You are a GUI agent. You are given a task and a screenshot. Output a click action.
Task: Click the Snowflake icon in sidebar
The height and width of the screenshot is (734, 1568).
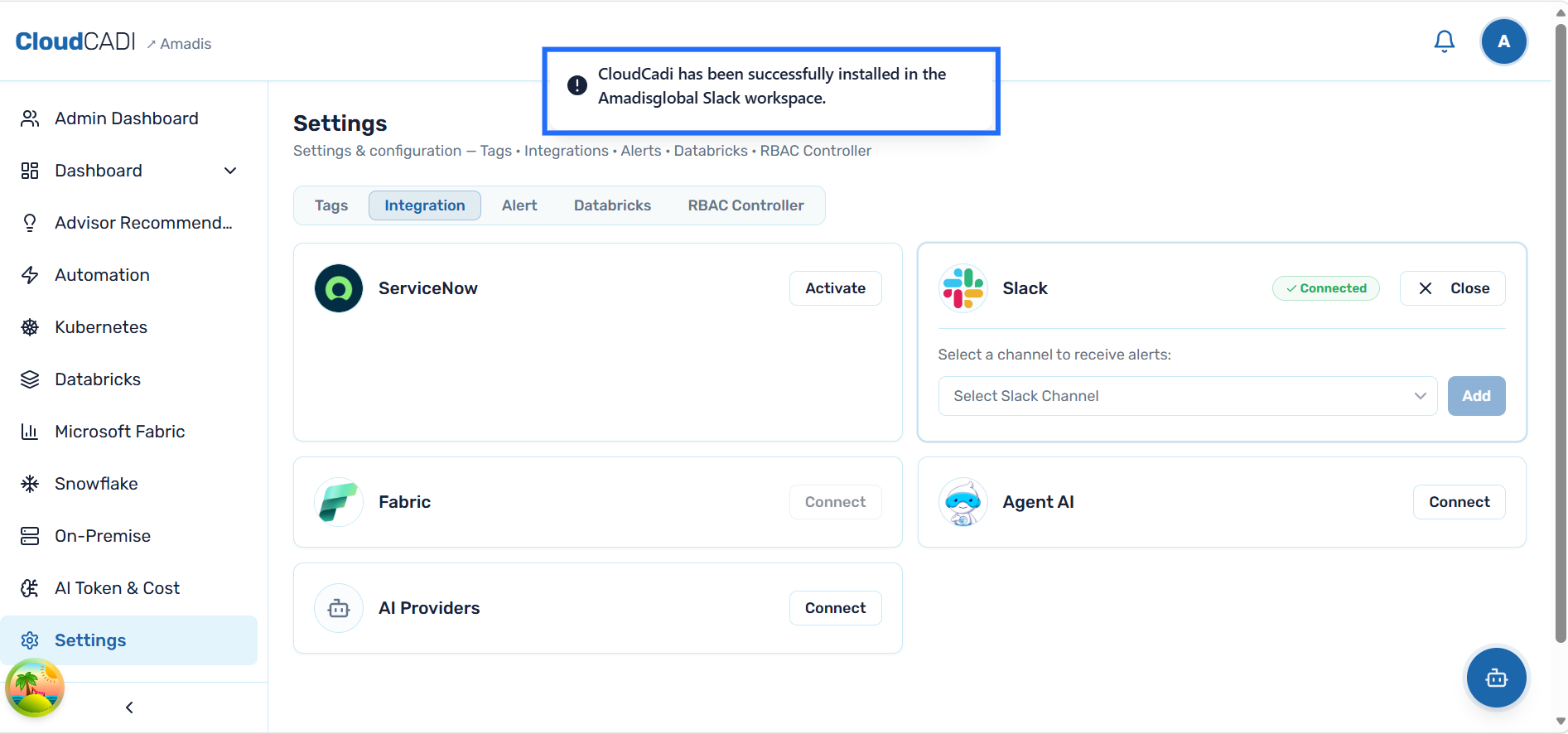click(x=30, y=484)
